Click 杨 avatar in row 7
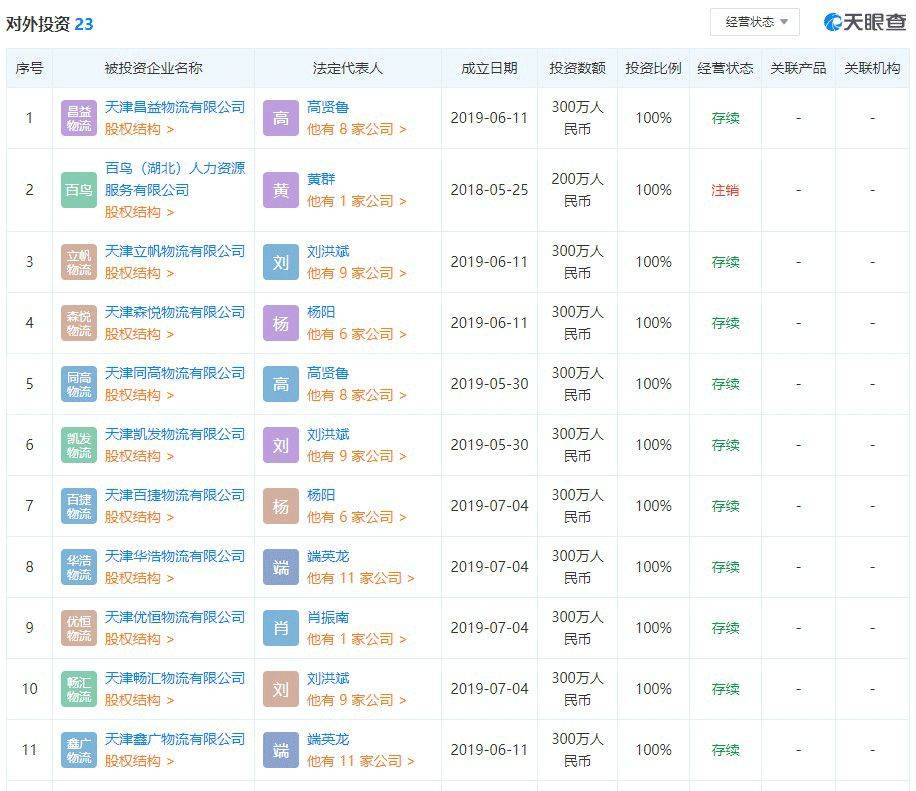Screen dimensions: 916x791 (x=281, y=506)
